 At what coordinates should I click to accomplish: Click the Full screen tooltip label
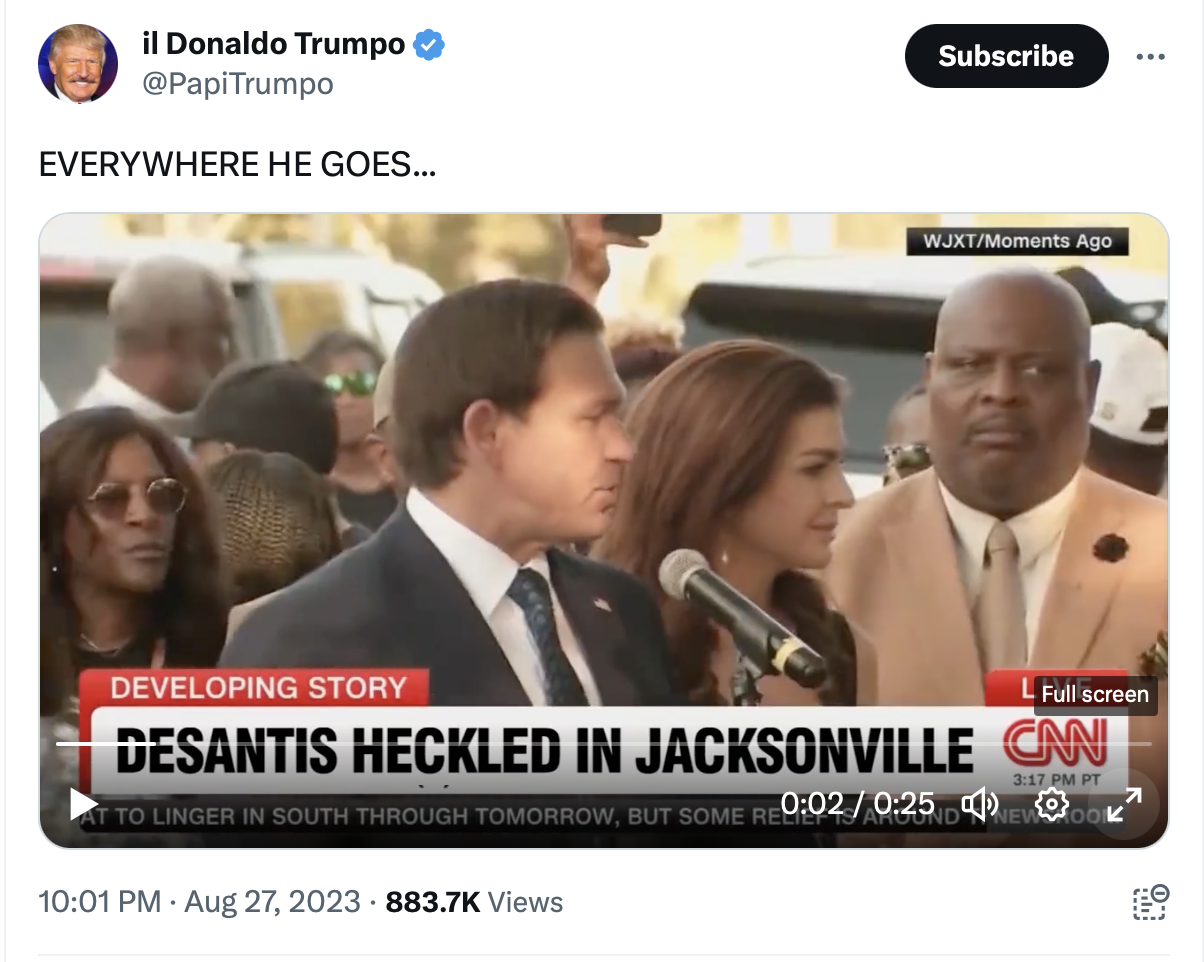[1095, 694]
